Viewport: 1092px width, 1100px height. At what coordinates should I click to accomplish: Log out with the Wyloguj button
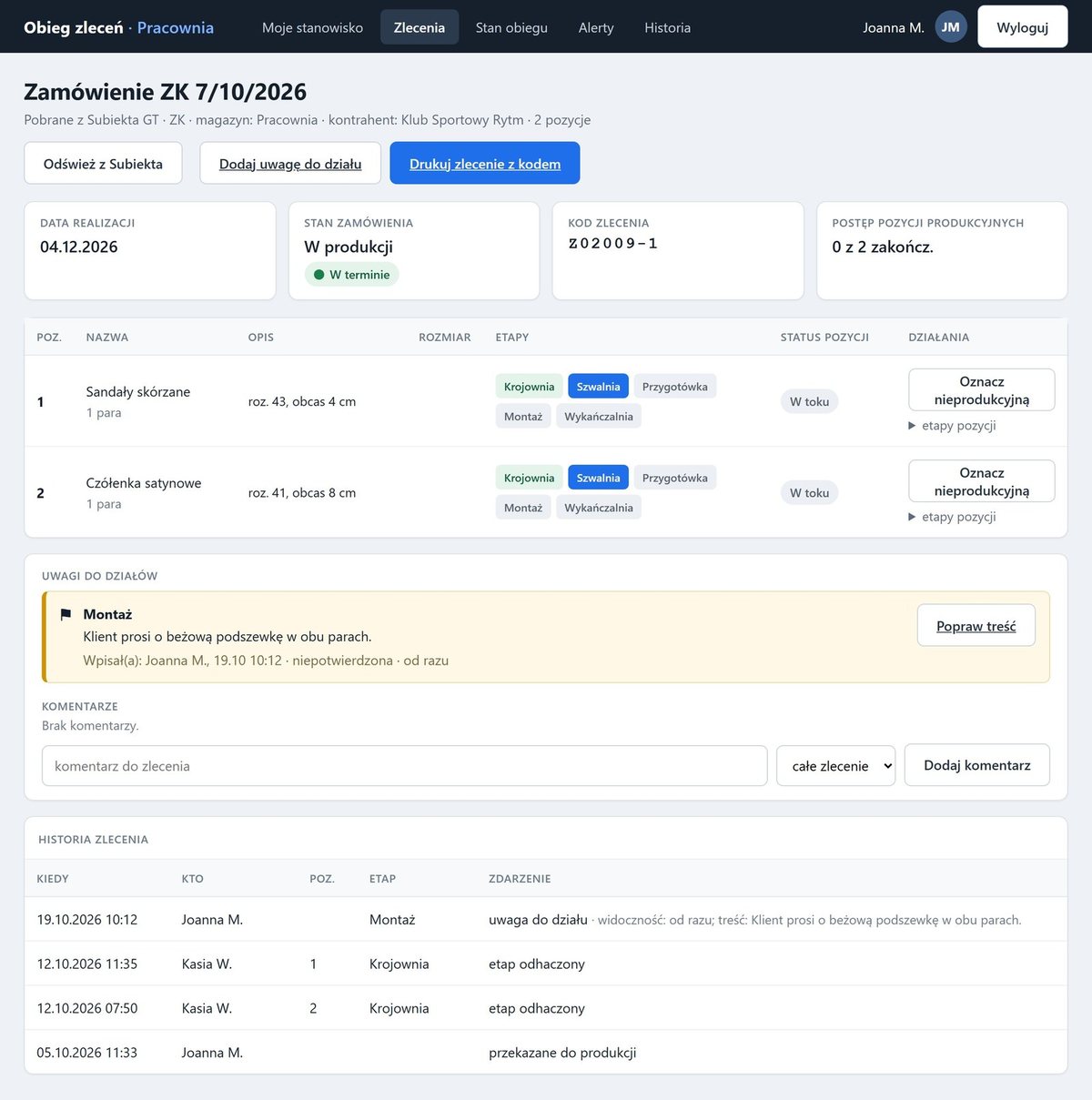point(1023,27)
